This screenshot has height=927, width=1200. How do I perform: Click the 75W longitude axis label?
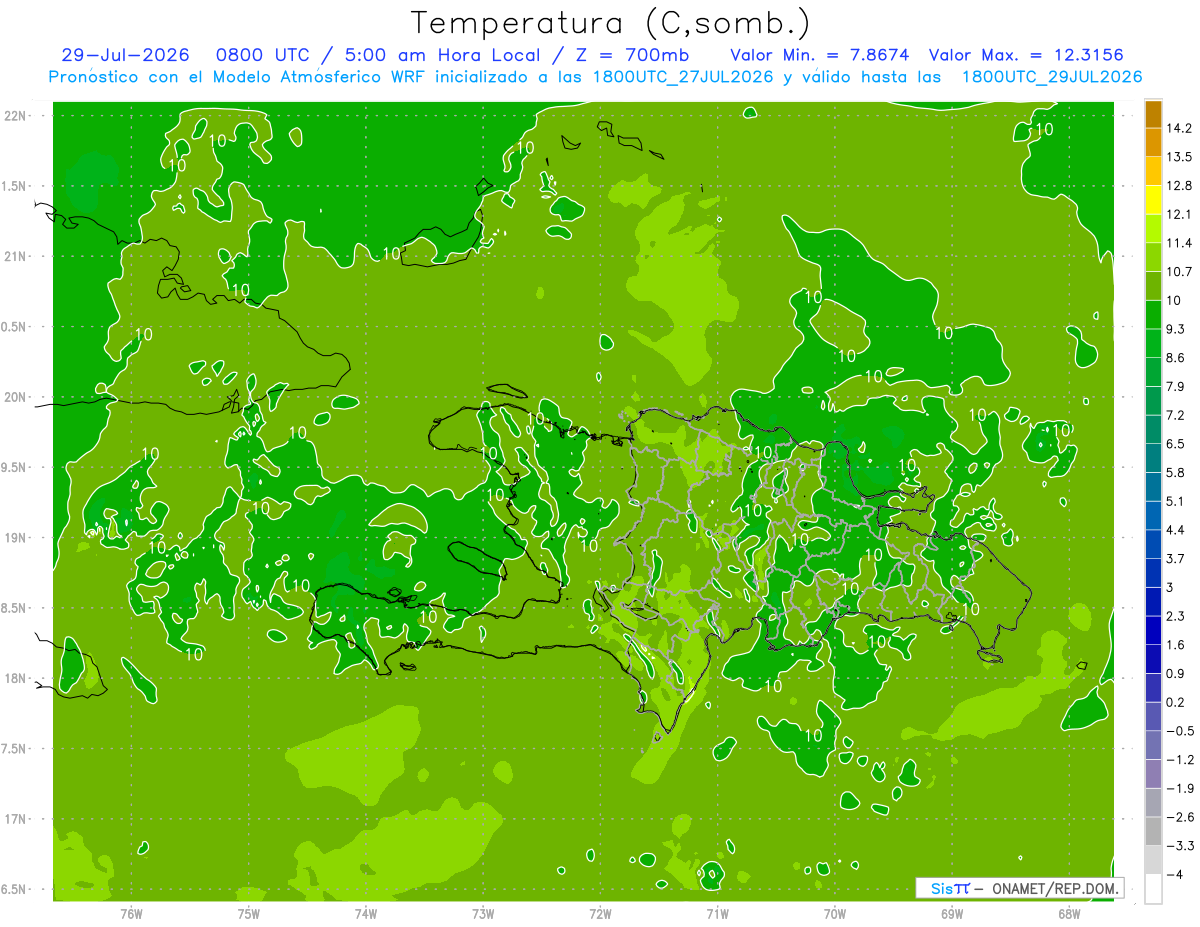249,914
